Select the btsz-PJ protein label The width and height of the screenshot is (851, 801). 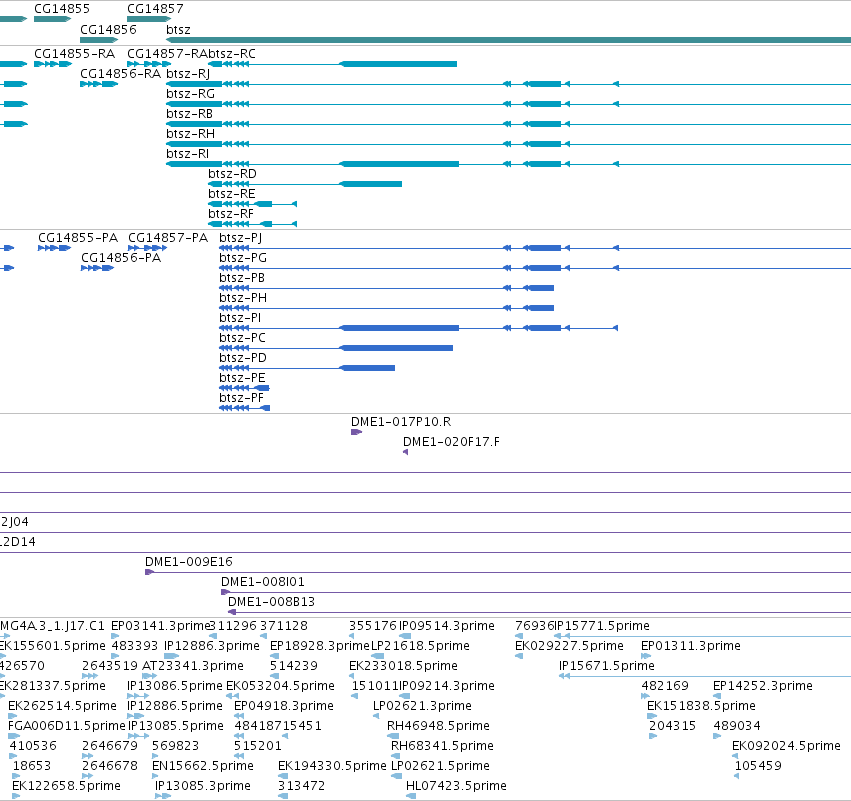click(240, 238)
